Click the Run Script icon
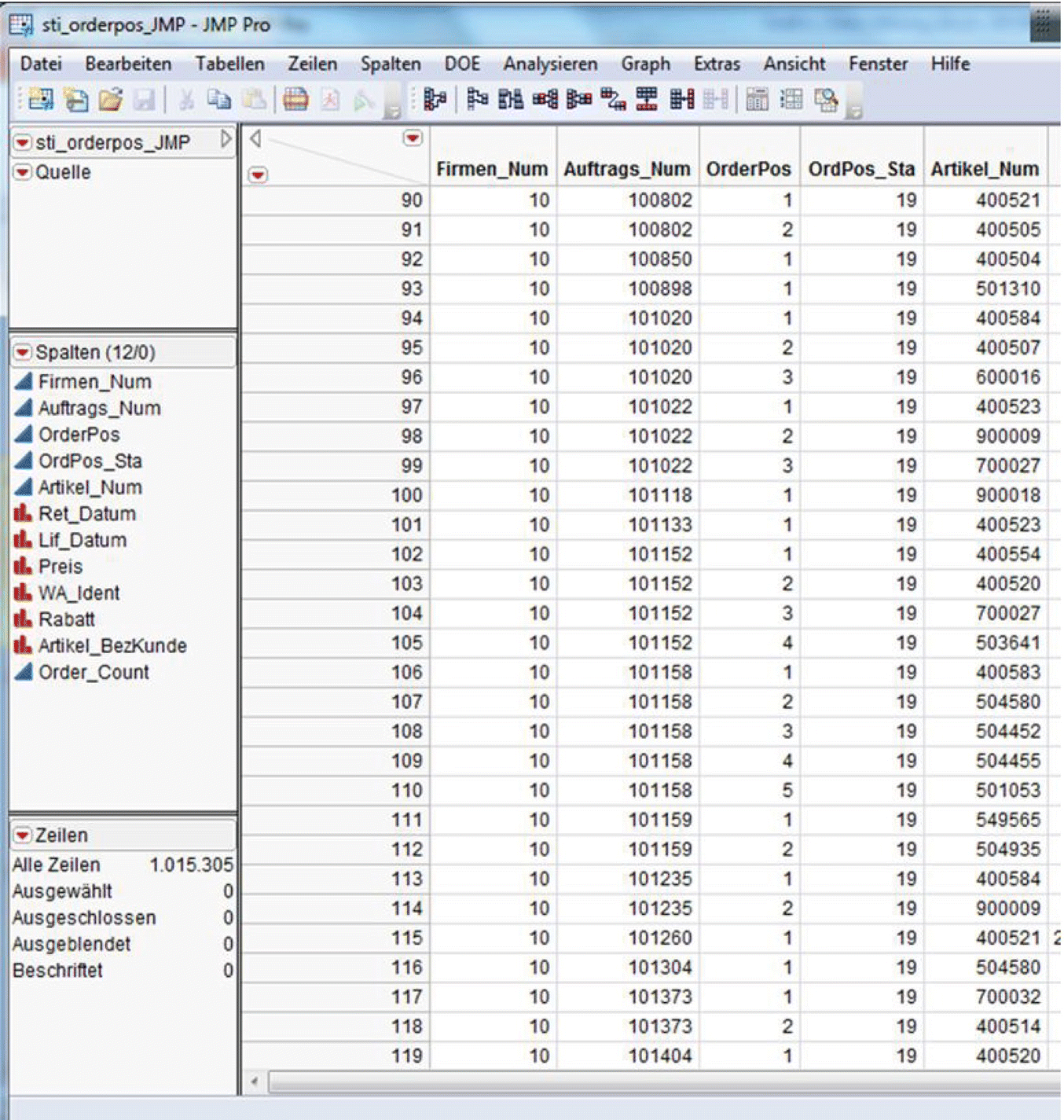Image resolution: width=1064 pixels, height=1120 pixels. (364, 100)
